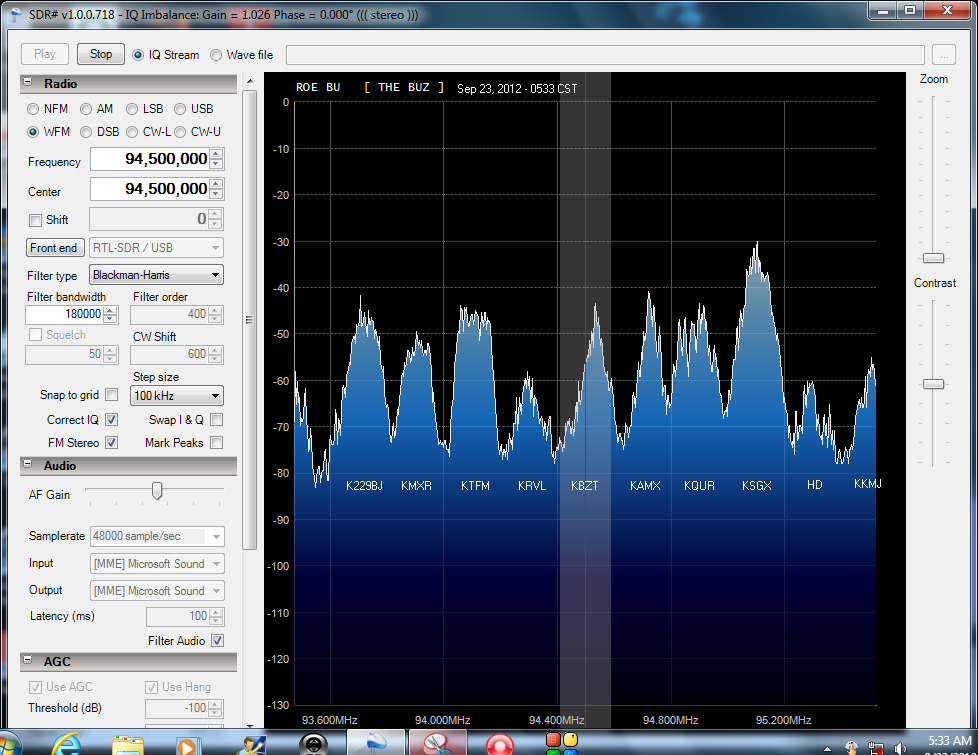The height and width of the screenshot is (755, 978).
Task: Select WFM demodulation mode
Action: (x=33, y=132)
